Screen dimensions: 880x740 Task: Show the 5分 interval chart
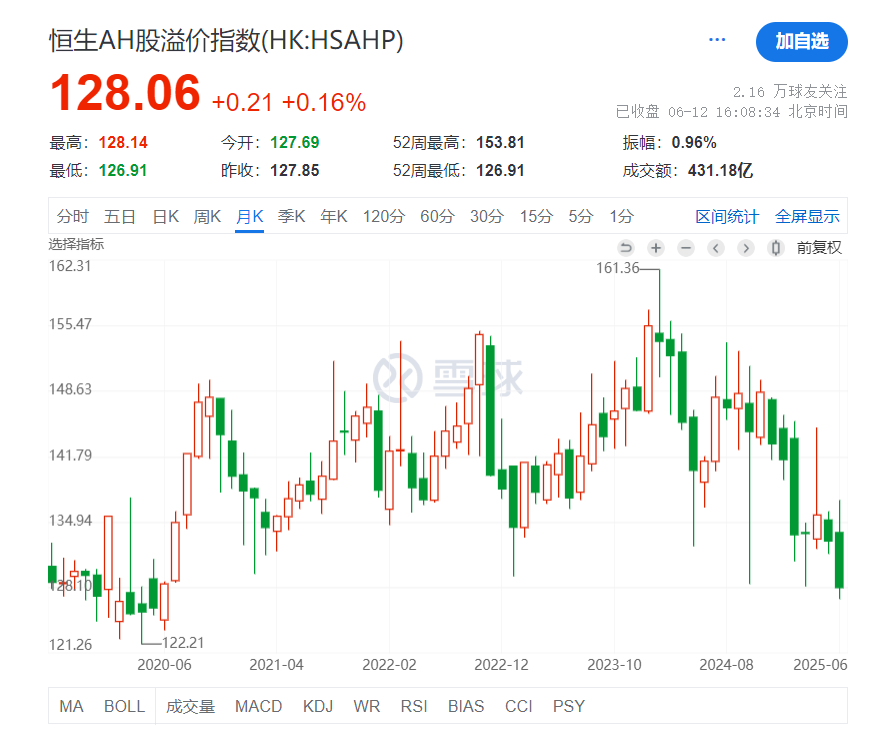point(580,216)
